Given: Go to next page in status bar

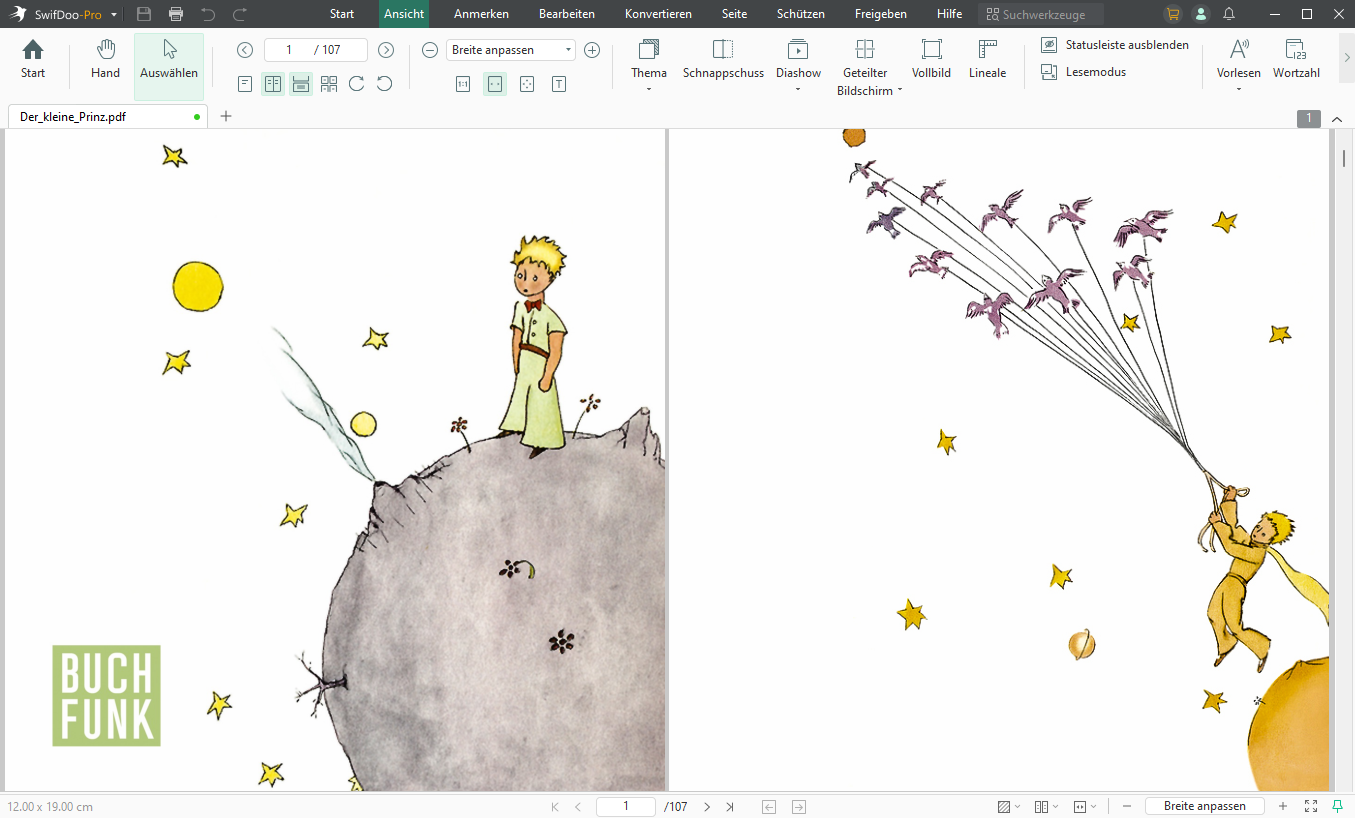Looking at the screenshot, I should pos(707,806).
